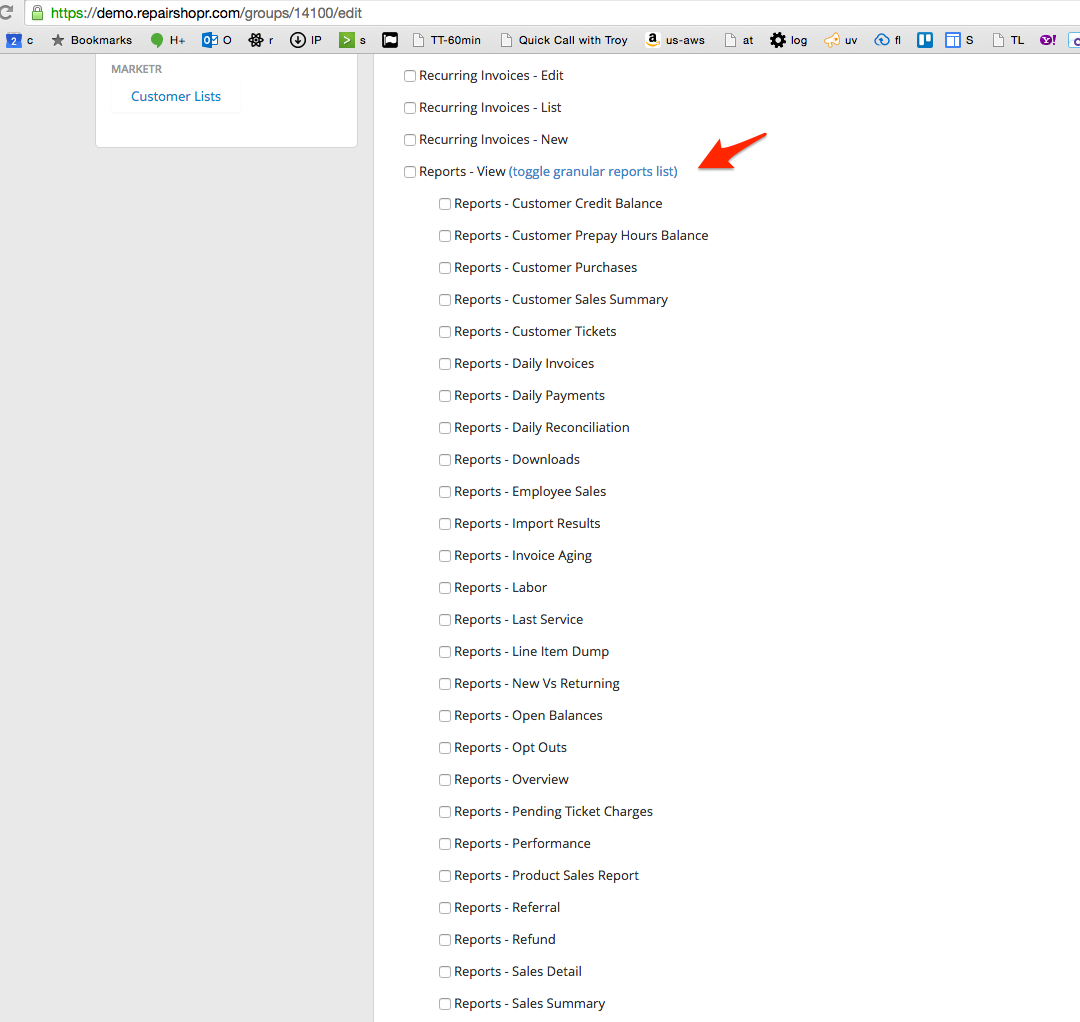Image resolution: width=1080 pixels, height=1022 pixels.
Task: Enable the Reports - View checkbox
Action: point(410,172)
